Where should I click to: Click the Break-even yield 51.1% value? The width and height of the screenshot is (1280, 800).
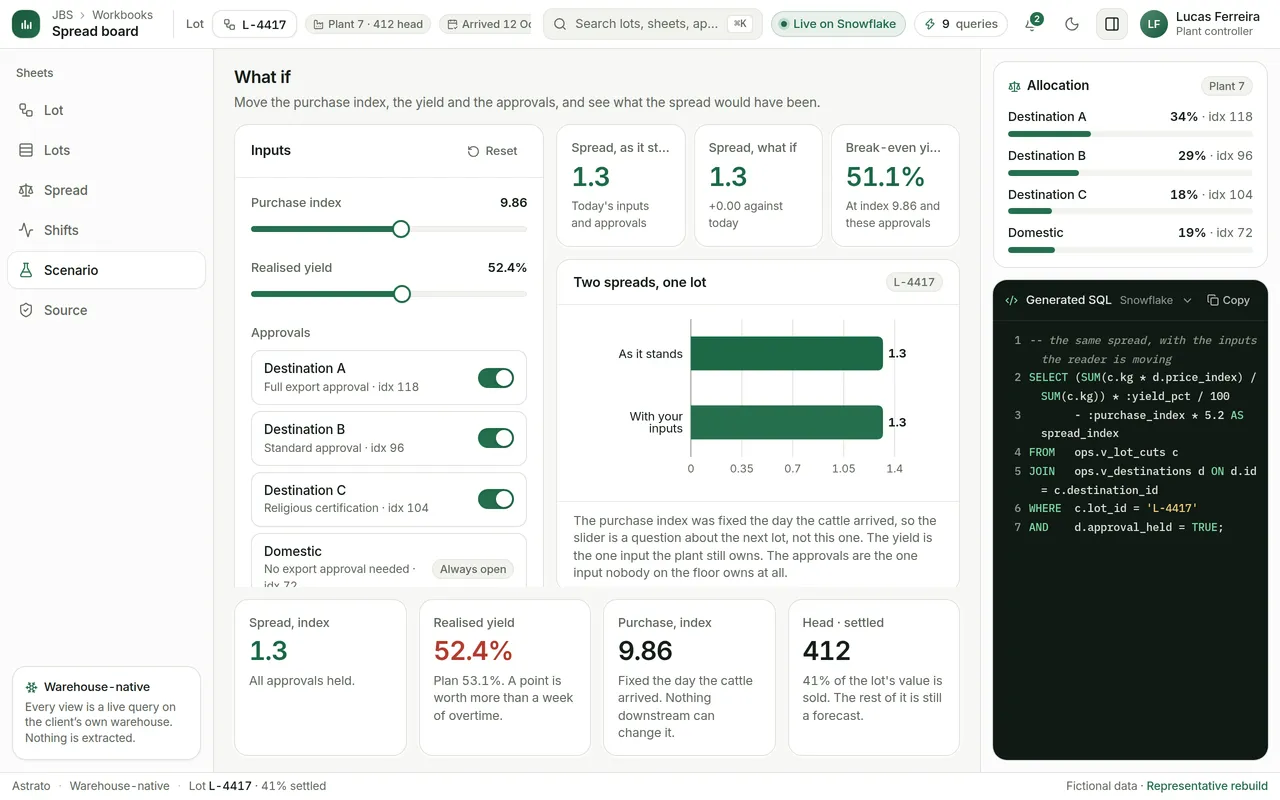click(x=885, y=177)
